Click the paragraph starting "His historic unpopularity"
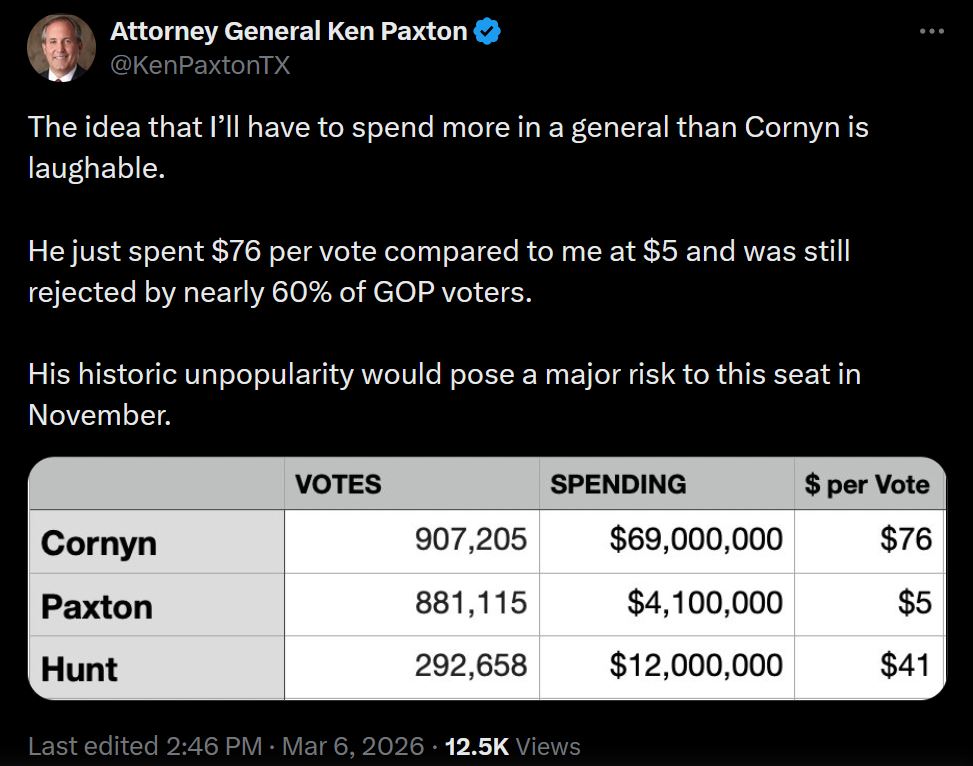The height and width of the screenshot is (766, 973). pyautogui.click(x=444, y=393)
